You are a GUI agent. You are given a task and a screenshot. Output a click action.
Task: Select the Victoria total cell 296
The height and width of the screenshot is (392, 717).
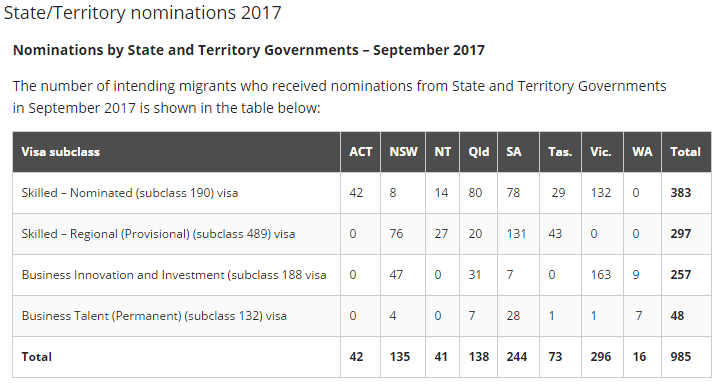tap(600, 357)
